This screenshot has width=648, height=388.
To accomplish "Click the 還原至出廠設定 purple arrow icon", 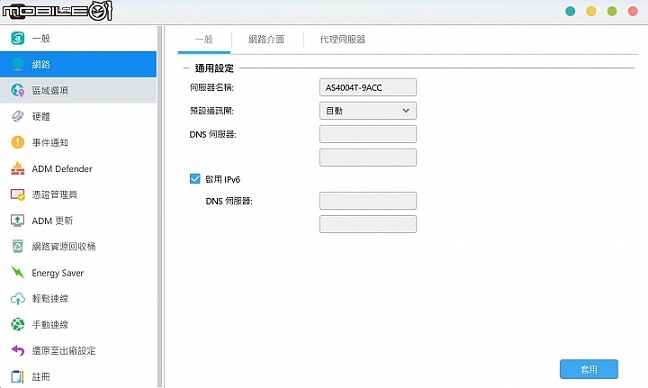I will [x=17, y=350].
